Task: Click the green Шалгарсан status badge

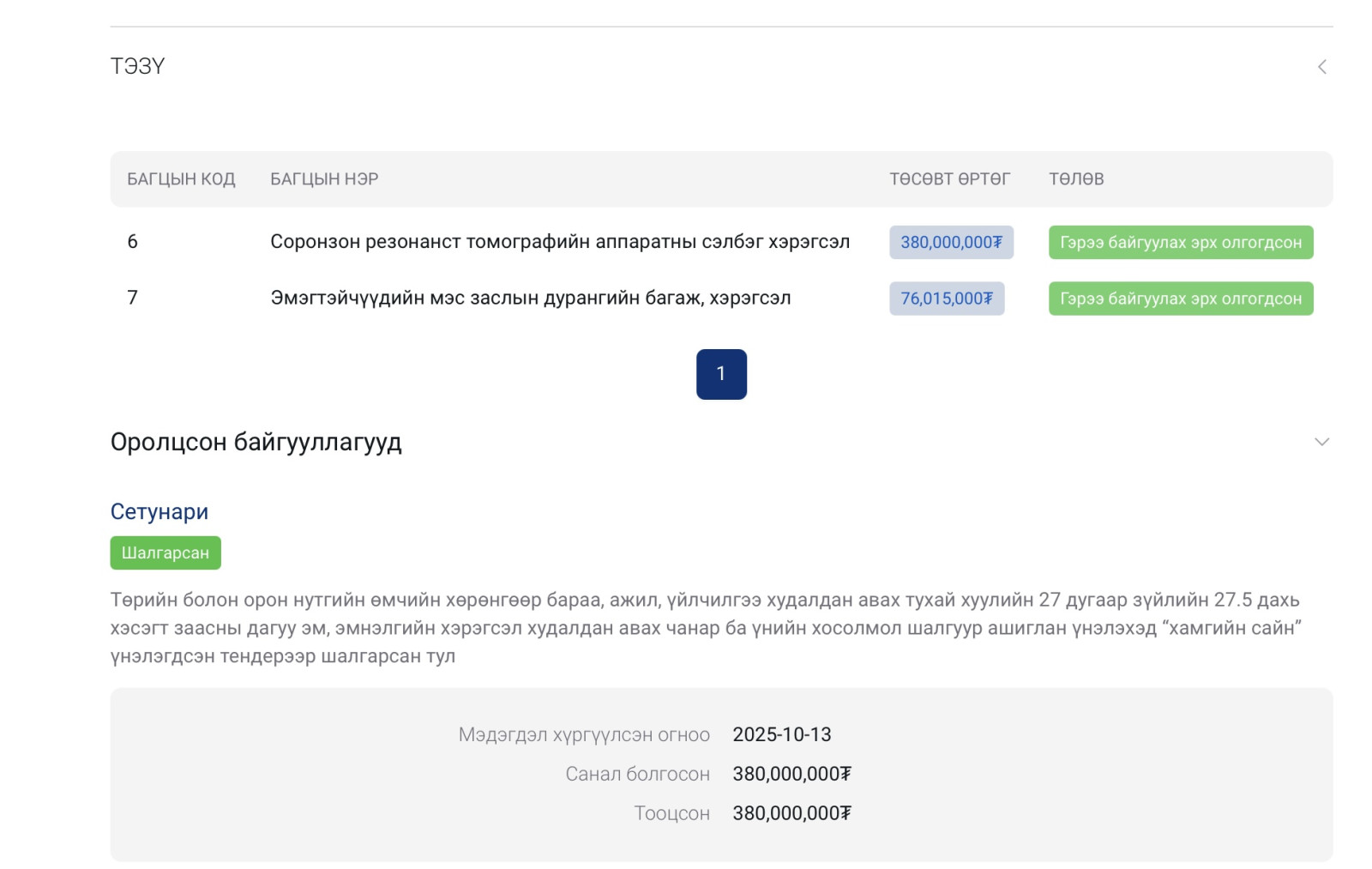Action: click(165, 553)
